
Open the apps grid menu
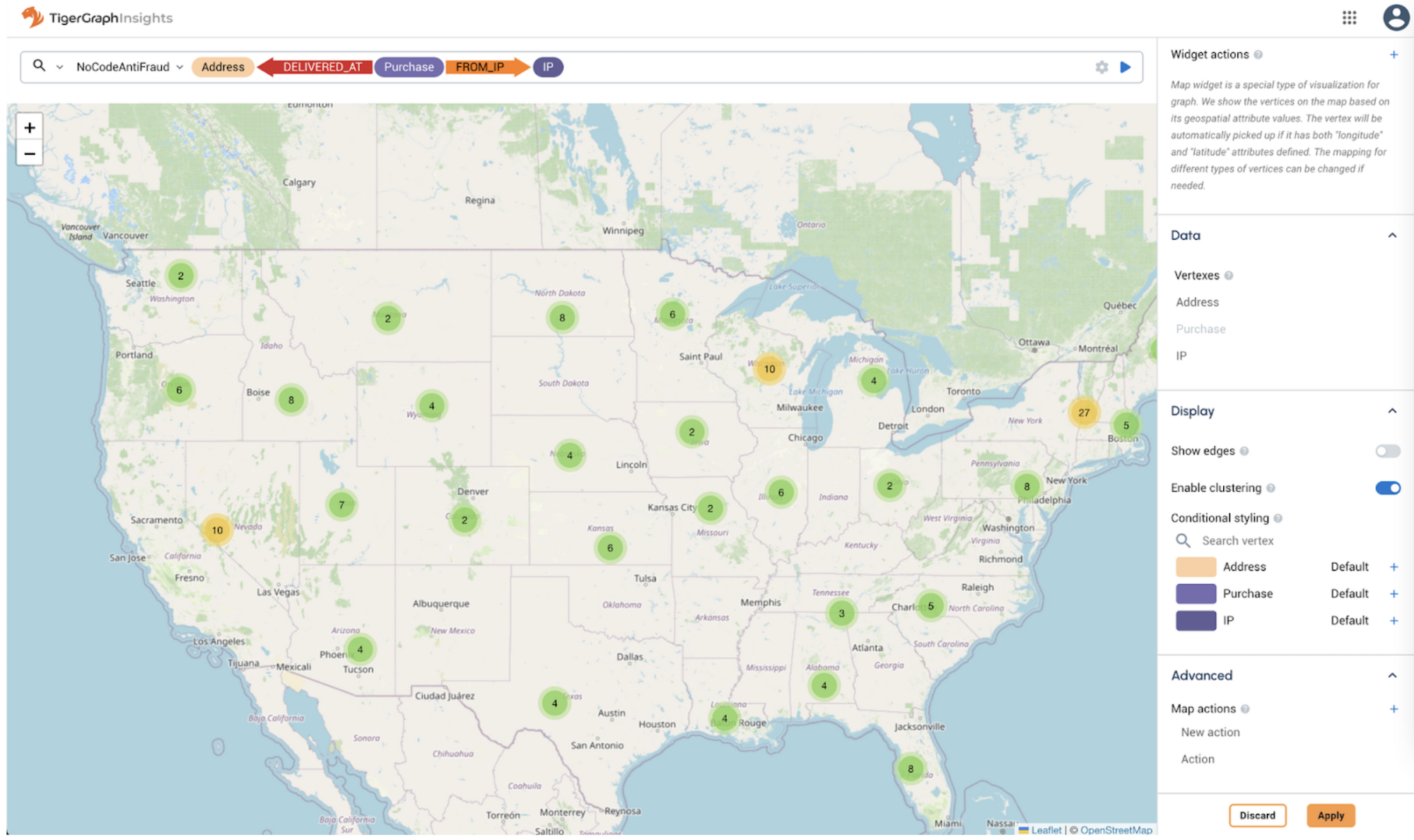(x=1350, y=18)
